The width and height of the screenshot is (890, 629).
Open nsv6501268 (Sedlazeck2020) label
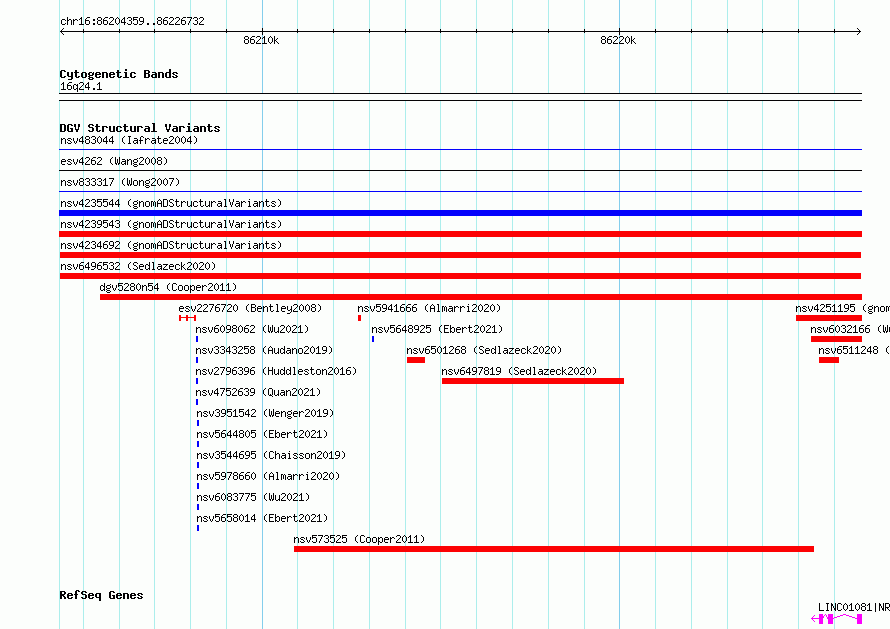pos(484,350)
